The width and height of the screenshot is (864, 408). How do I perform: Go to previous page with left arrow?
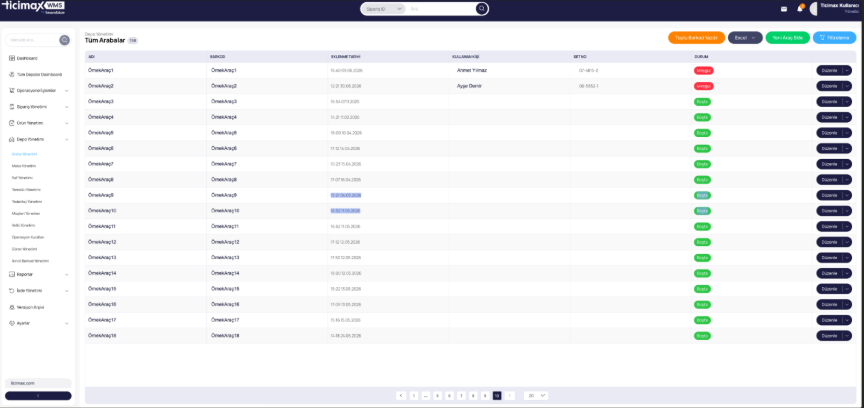click(x=401, y=395)
